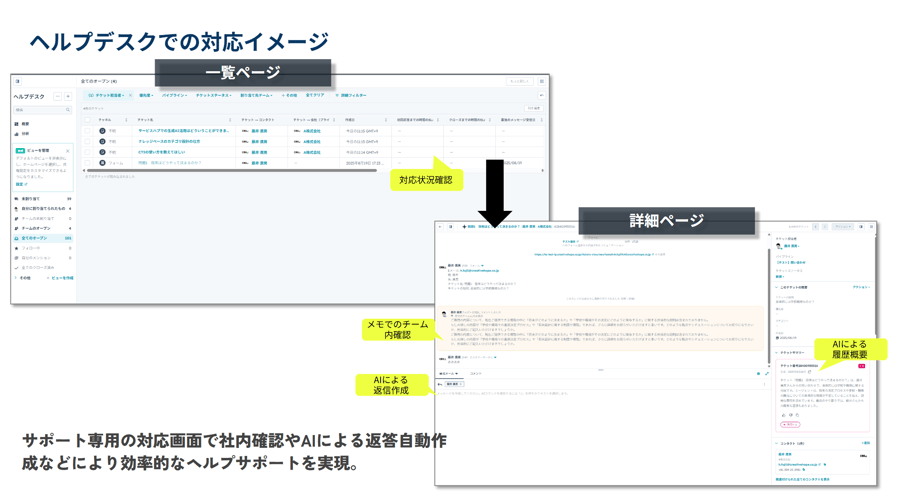This screenshot has width=900, height=501.
Task: Click the plus icon beside ヘルプデスク
Action: (68, 97)
